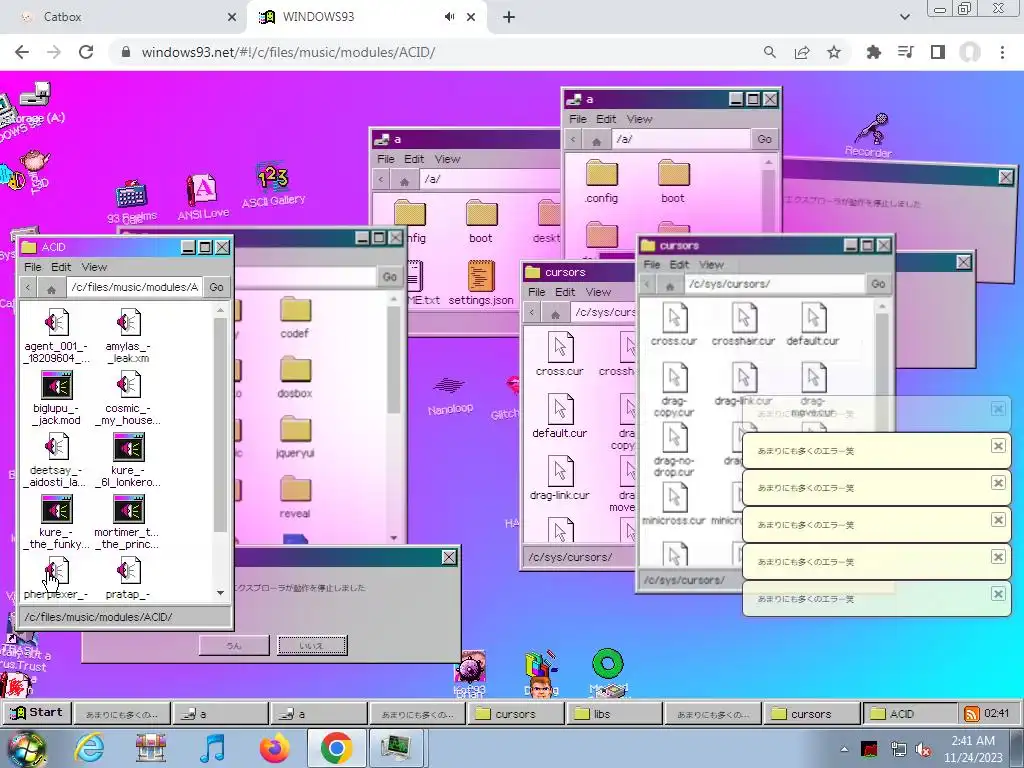Click Go button in the ACID window
Viewport: 1024px width, 768px height.
point(216,287)
